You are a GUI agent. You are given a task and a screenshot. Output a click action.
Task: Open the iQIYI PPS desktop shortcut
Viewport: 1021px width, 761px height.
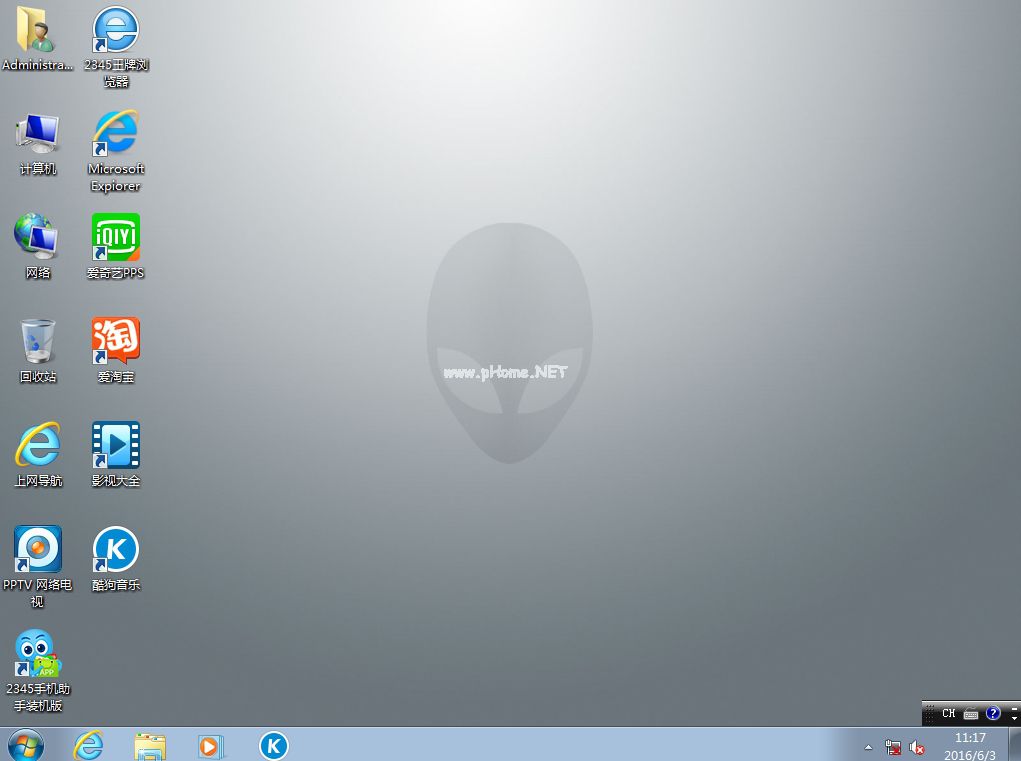click(x=116, y=238)
